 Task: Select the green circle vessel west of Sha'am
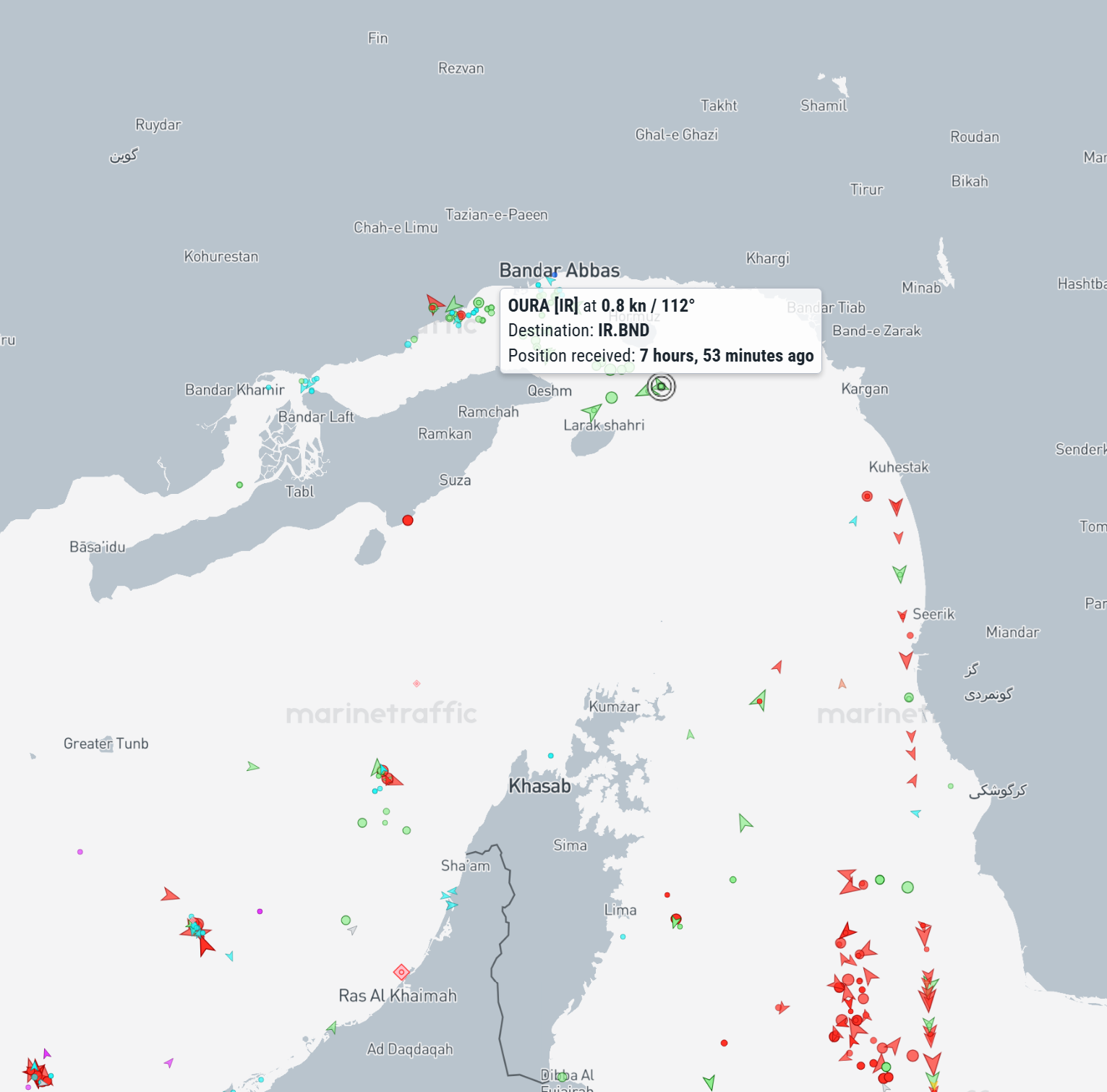pyautogui.click(x=346, y=920)
